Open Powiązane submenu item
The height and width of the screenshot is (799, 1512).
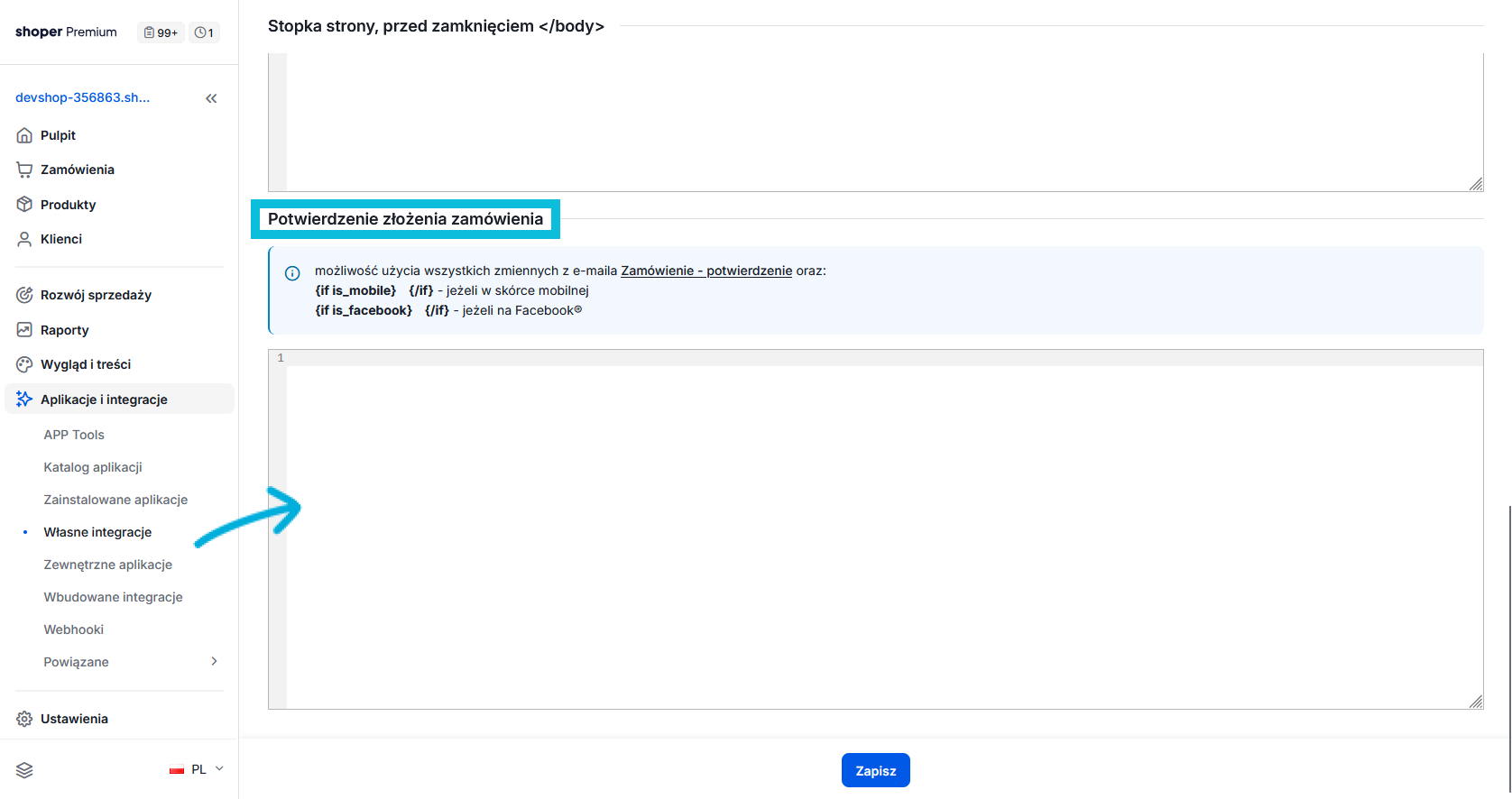tap(76, 662)
